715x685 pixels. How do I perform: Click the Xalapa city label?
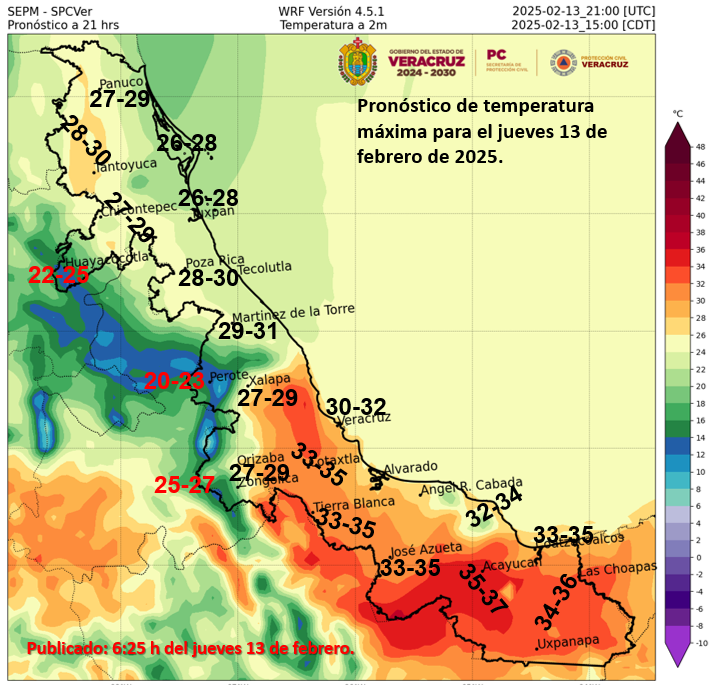click(269, 380)
